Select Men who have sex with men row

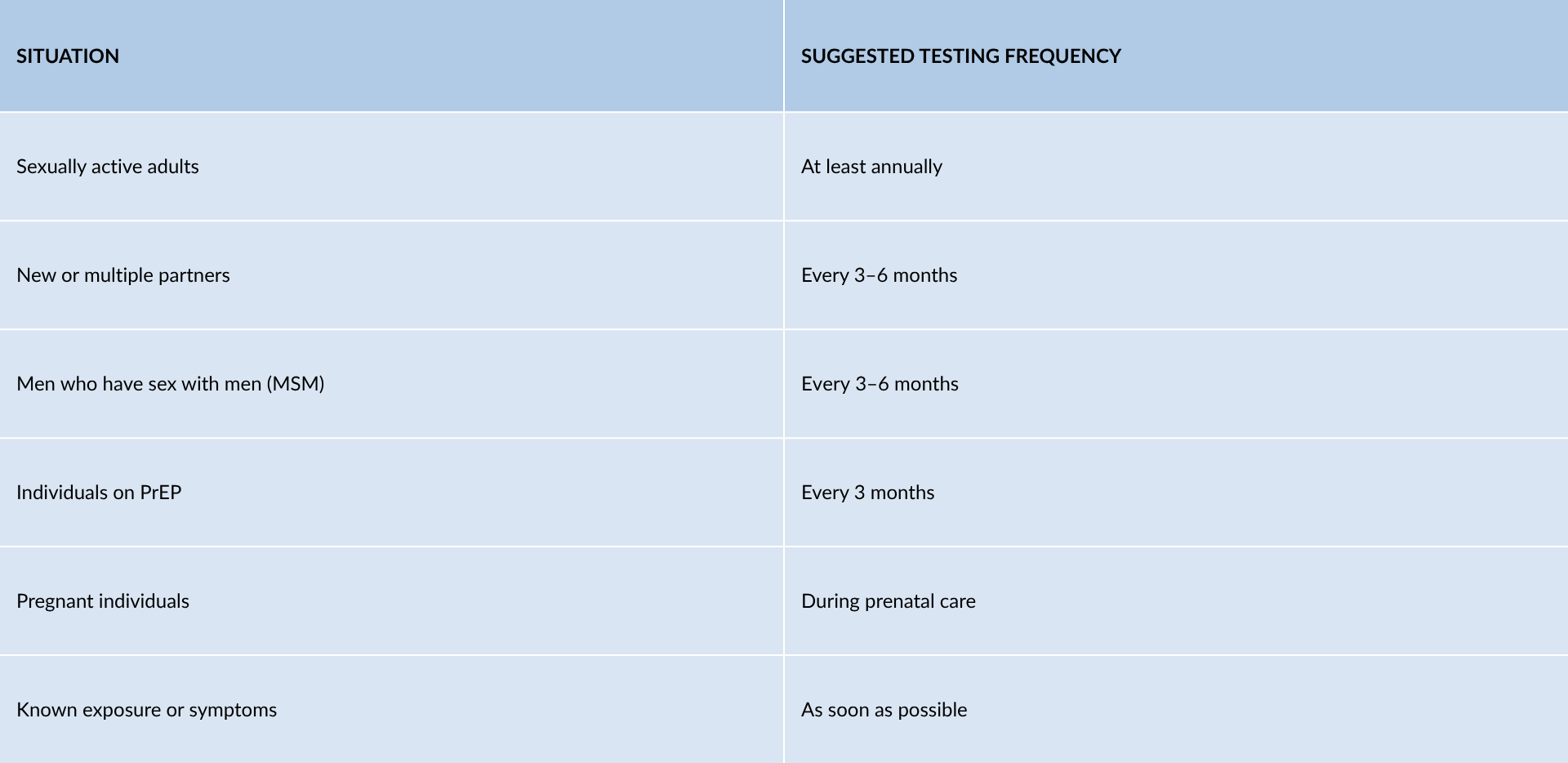(x=784, y=384)
